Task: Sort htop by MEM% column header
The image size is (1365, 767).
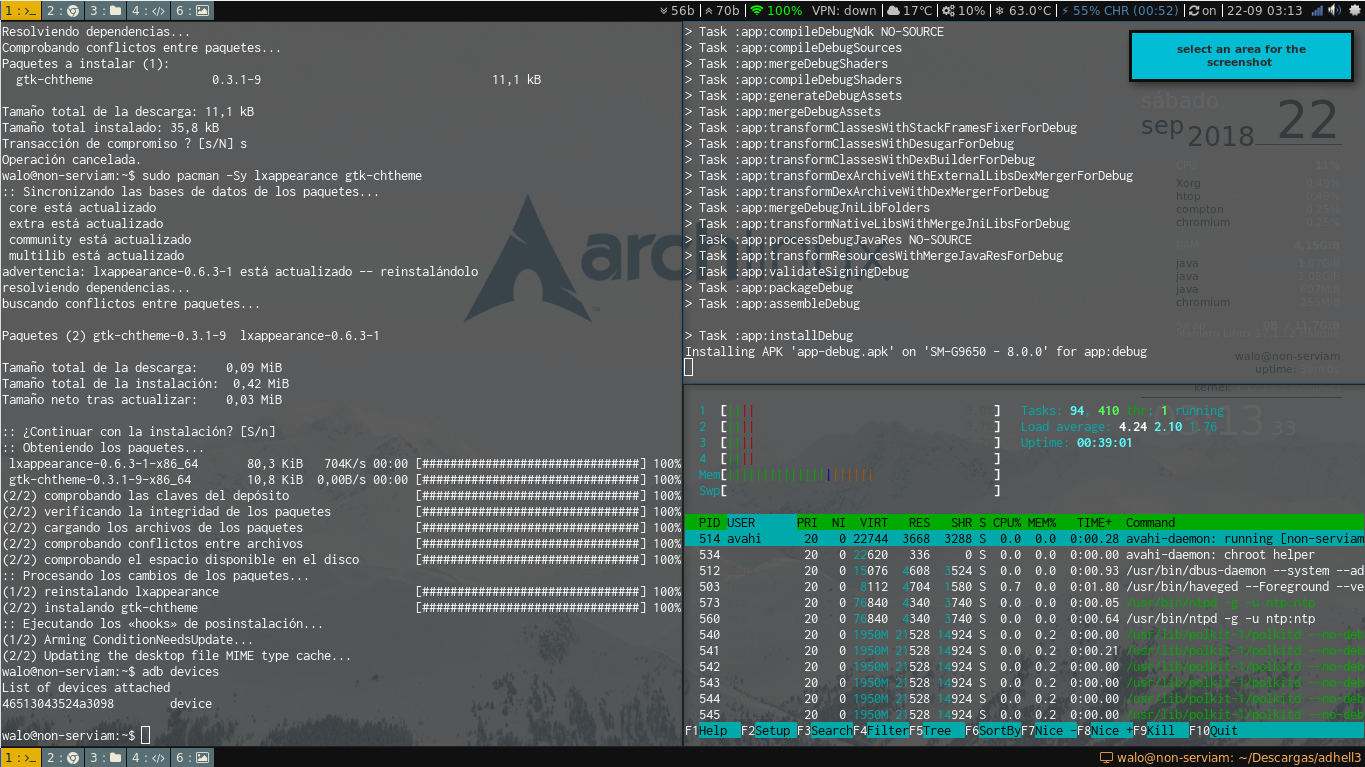Action: (x=1041, y=523)
